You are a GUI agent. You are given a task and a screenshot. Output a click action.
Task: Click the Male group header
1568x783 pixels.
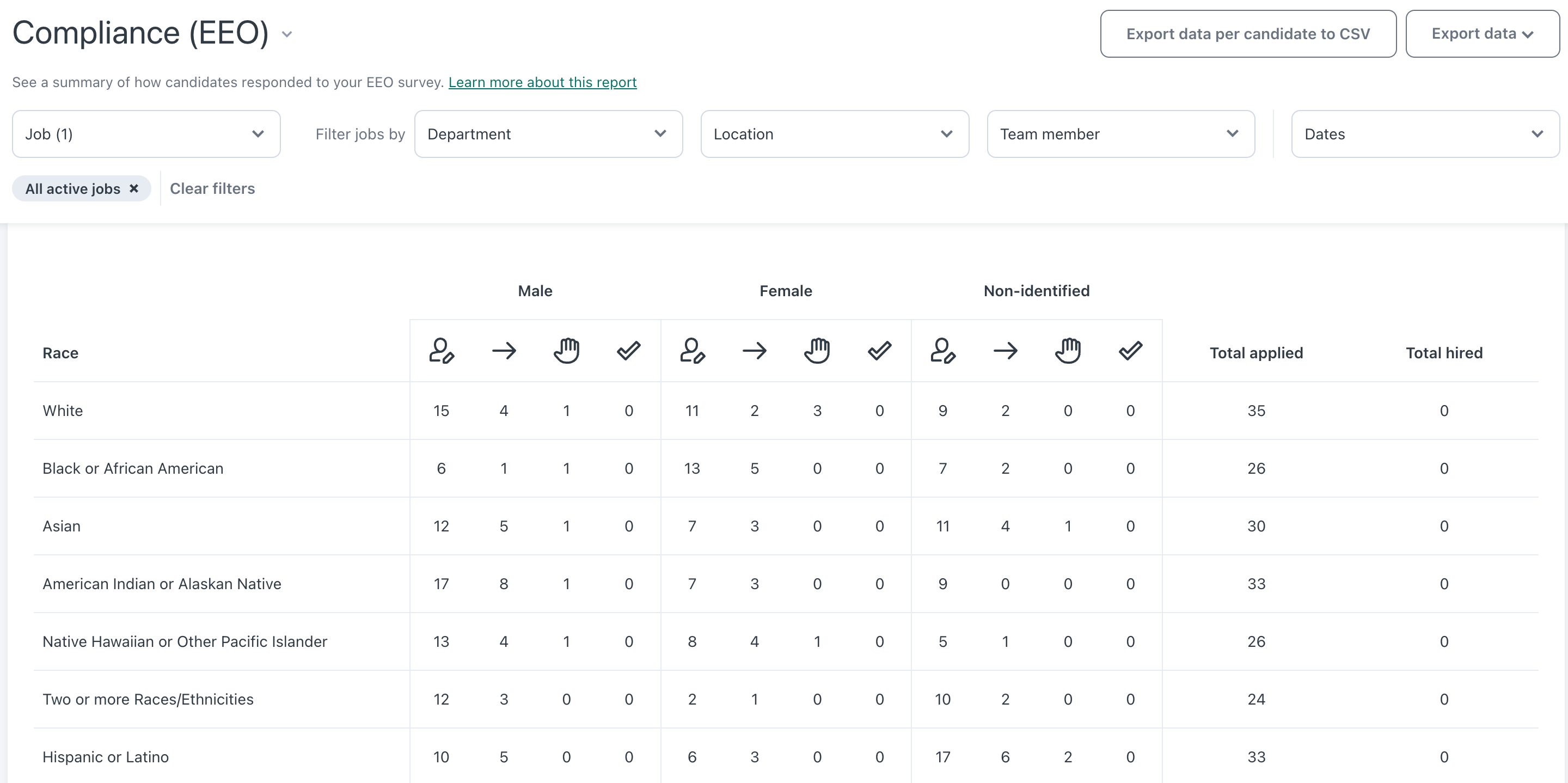535,291
